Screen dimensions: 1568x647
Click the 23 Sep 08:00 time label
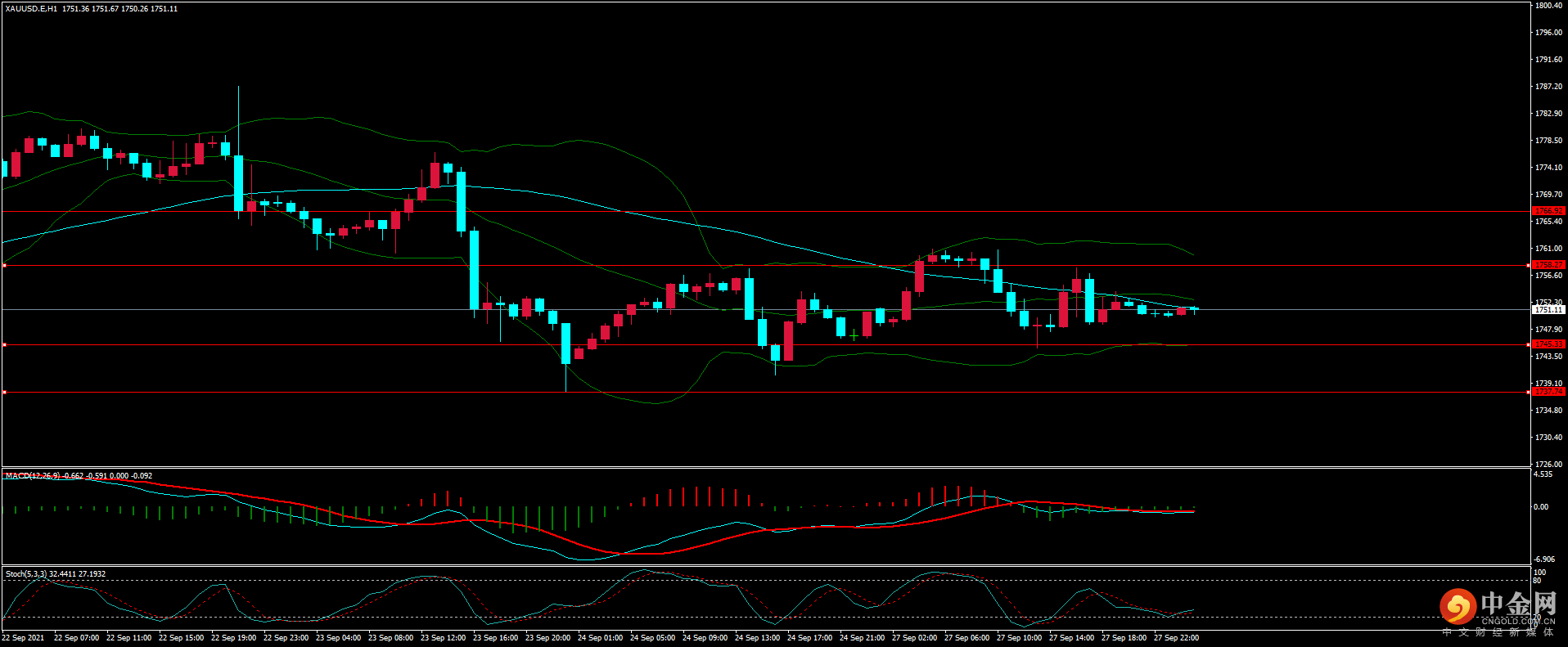391,638
